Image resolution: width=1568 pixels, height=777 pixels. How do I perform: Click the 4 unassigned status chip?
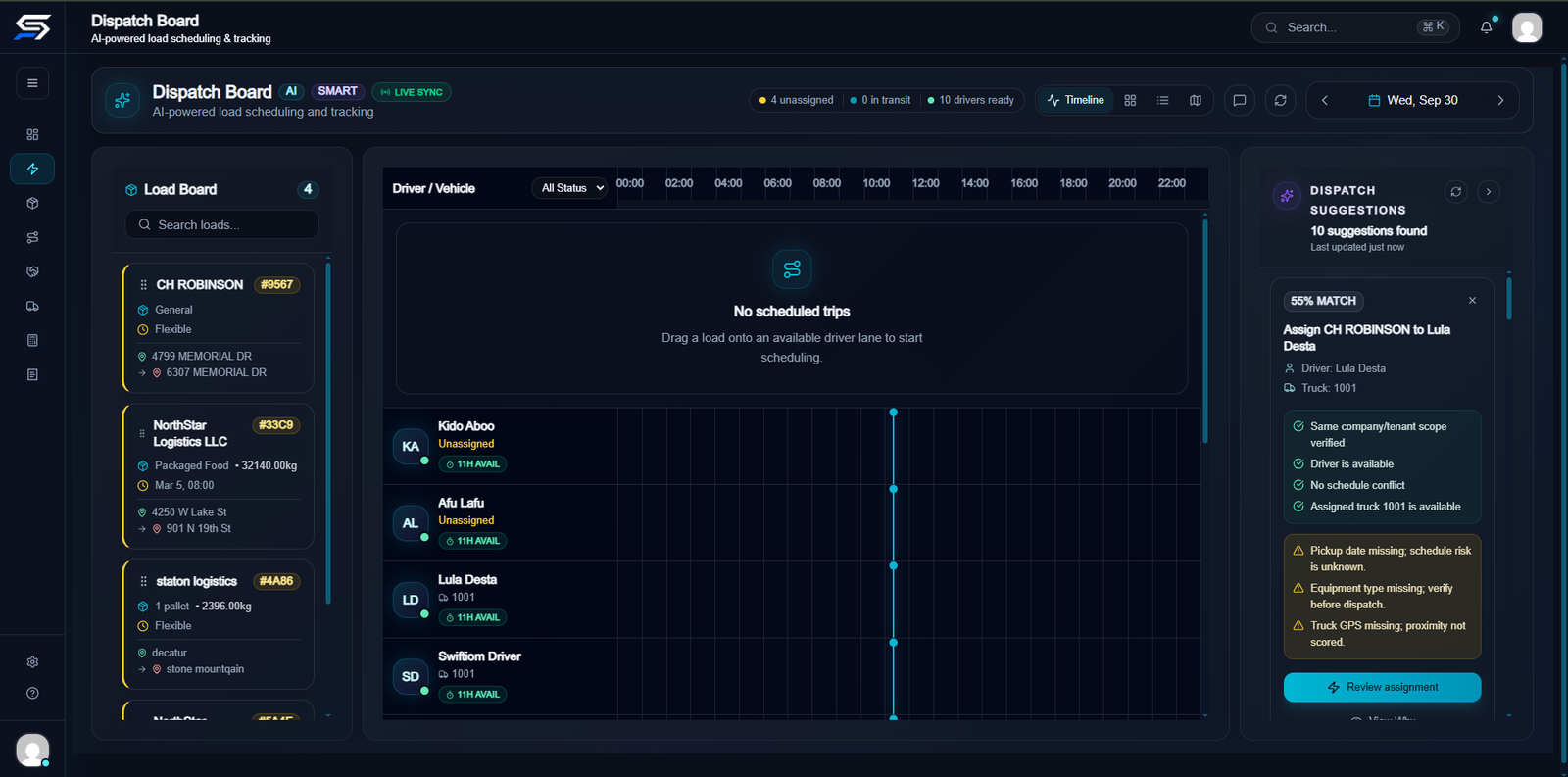coord(796,100)
